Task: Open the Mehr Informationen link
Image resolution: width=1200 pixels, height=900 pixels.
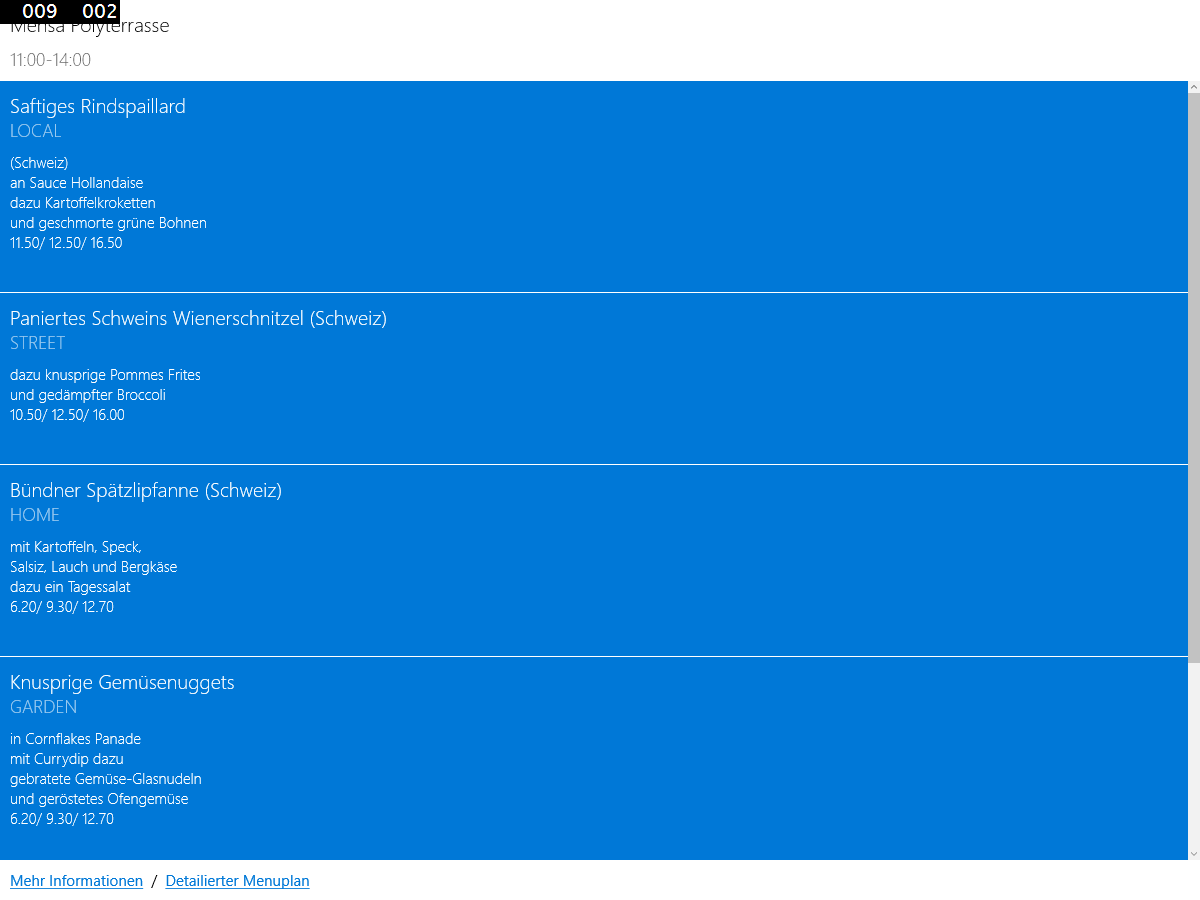Action: [76, 881]
